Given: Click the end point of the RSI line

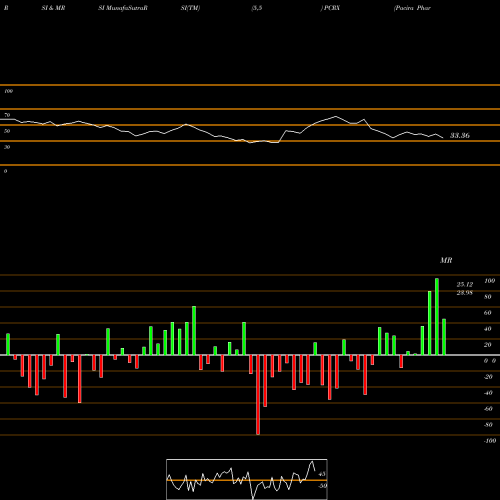Looking at the screenshot, I should 443,138.
